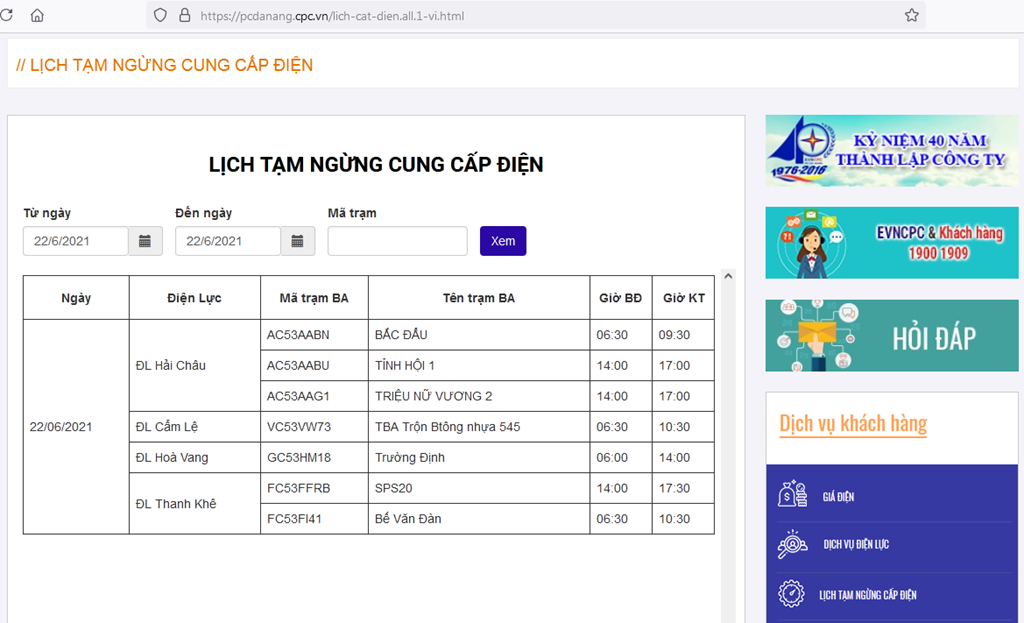Select station code GC53HM18

tap(314, 457)
